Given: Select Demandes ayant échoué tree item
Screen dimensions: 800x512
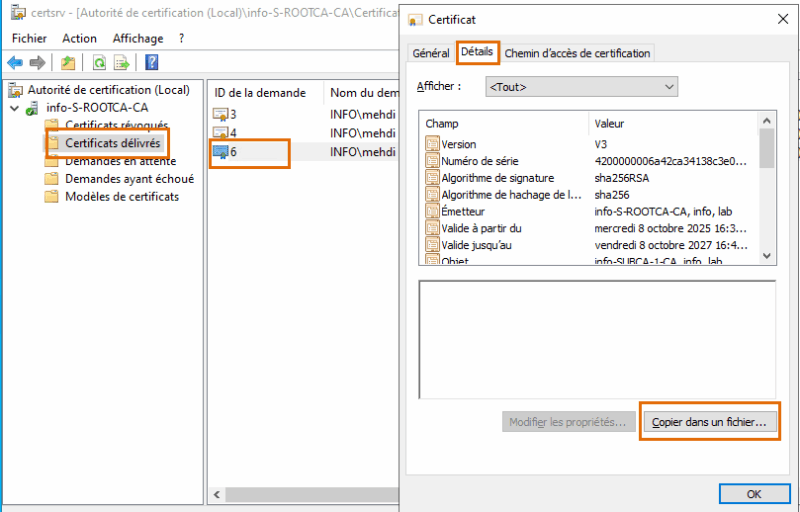Looking at the screenshot, I should tap(130, 179).
